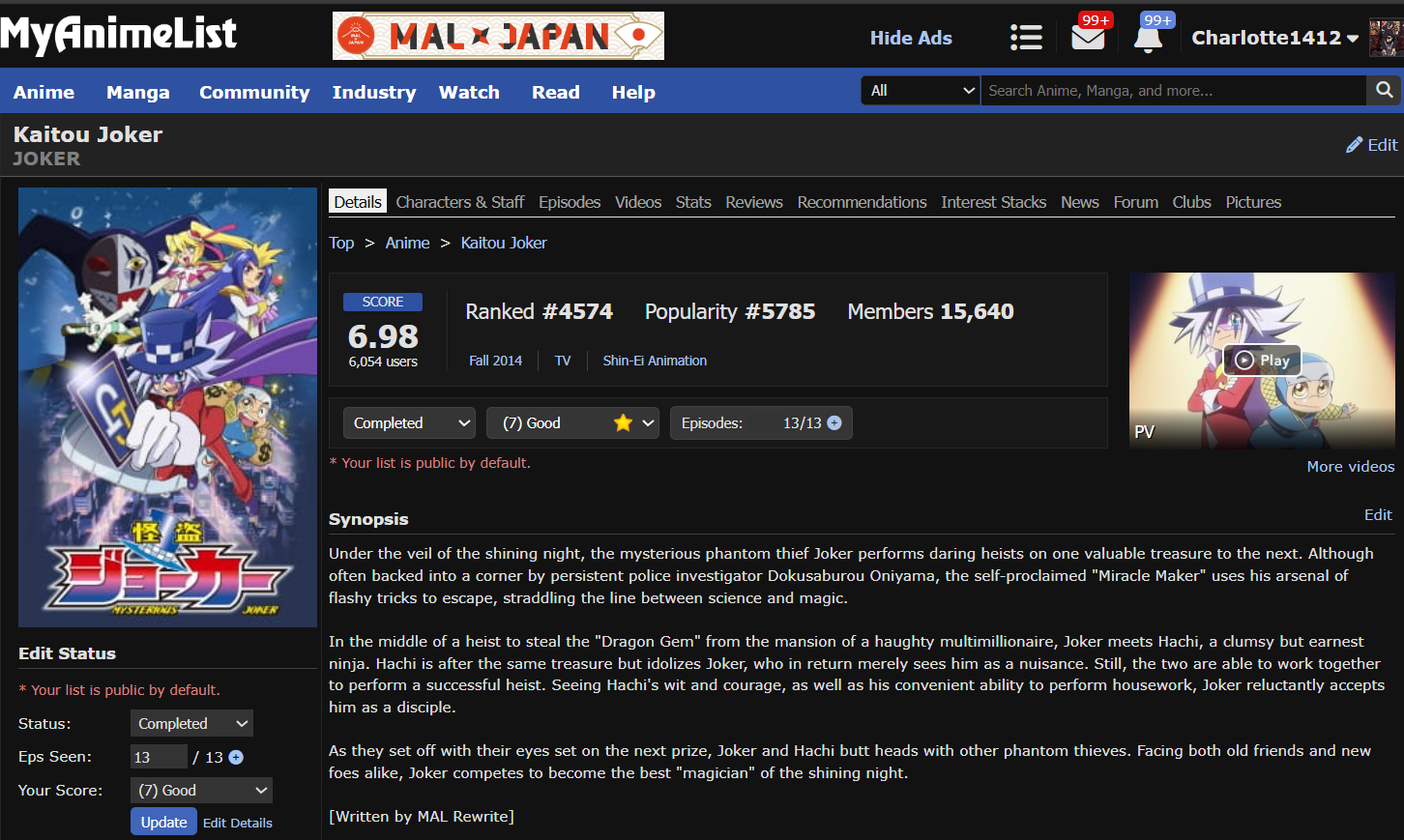The image size is (1404, 840).
Task: Open the Status dropdown in Edit Status
Action: pyautogui.click(x=191, y=724)
